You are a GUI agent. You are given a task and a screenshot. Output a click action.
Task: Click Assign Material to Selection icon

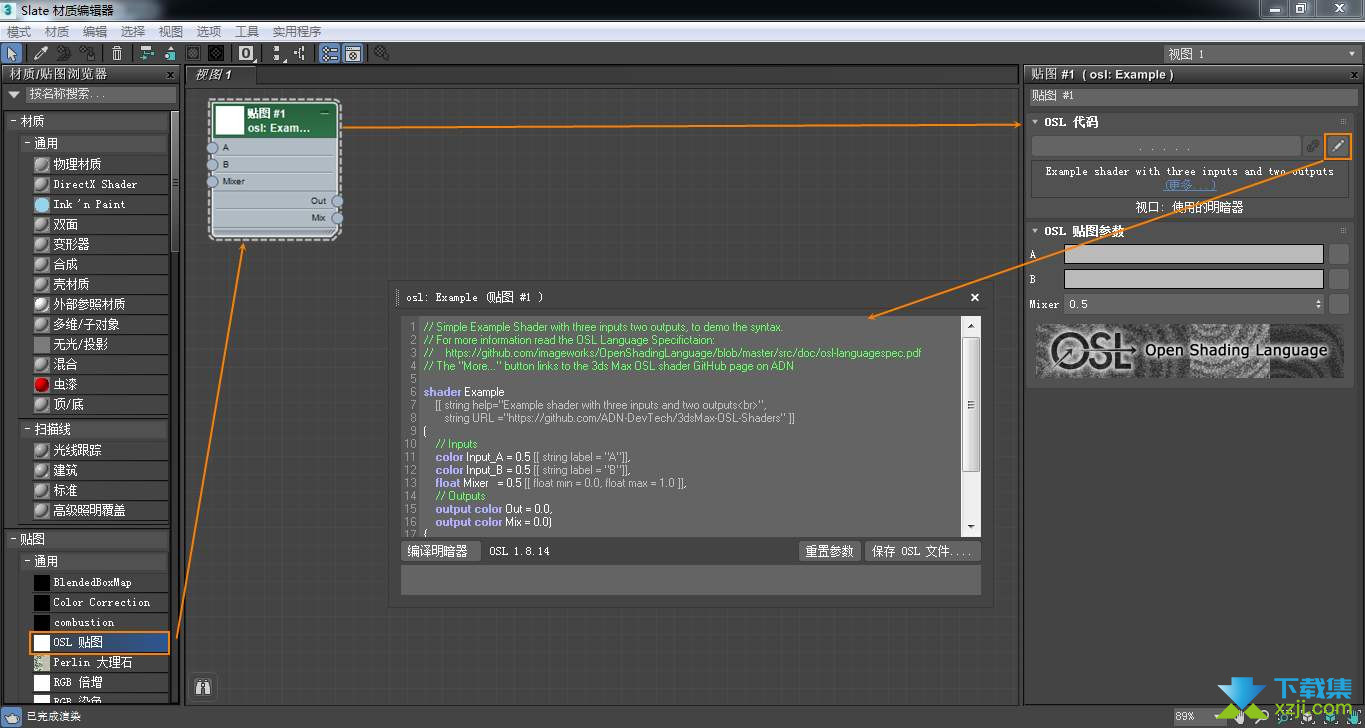(x=89, y=53)
